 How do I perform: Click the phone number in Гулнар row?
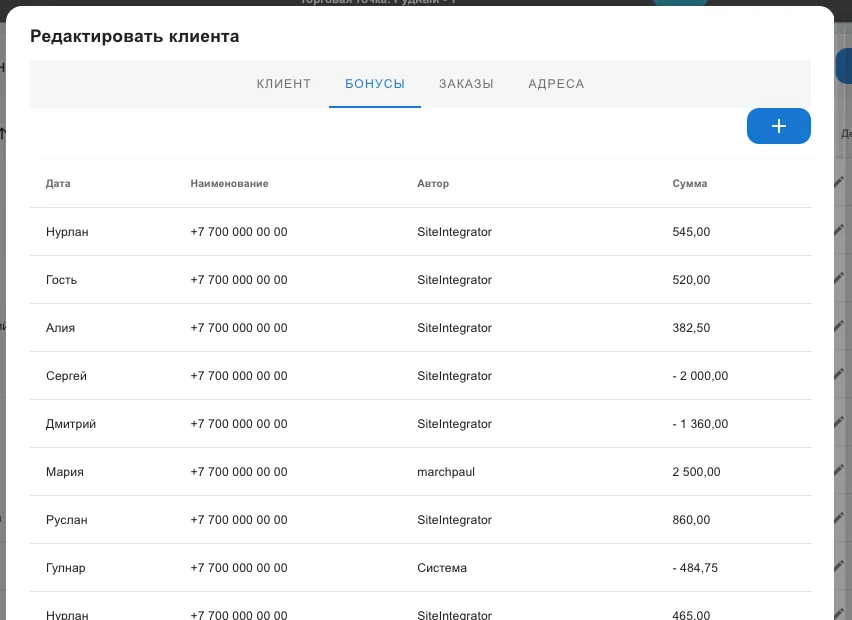[239, 568]
